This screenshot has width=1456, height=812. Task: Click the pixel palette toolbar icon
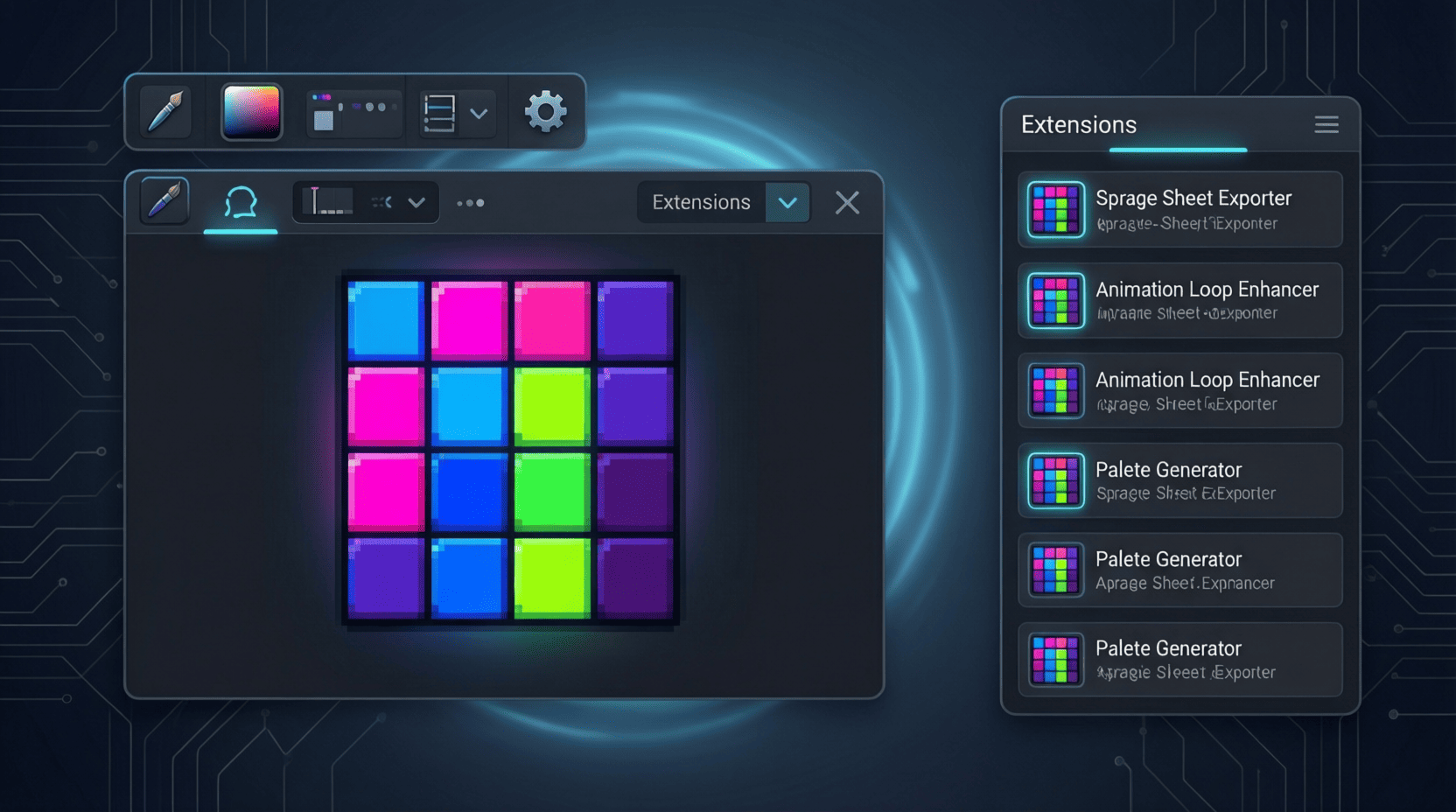[x=353, y=114]
